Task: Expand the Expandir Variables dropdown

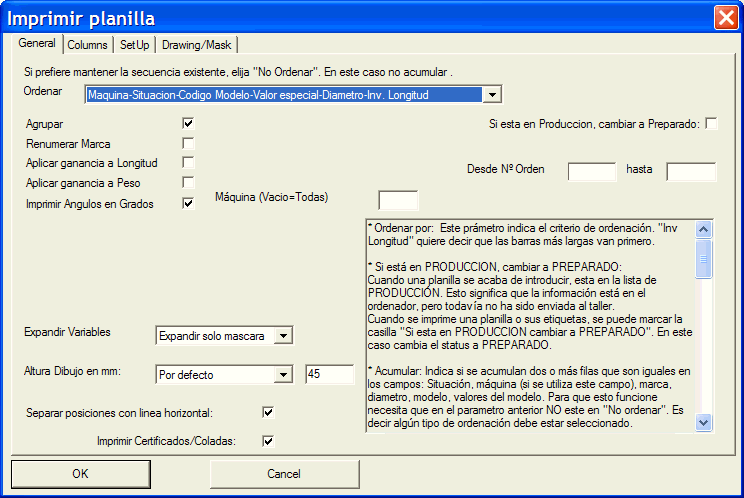Action: (283, 335)
